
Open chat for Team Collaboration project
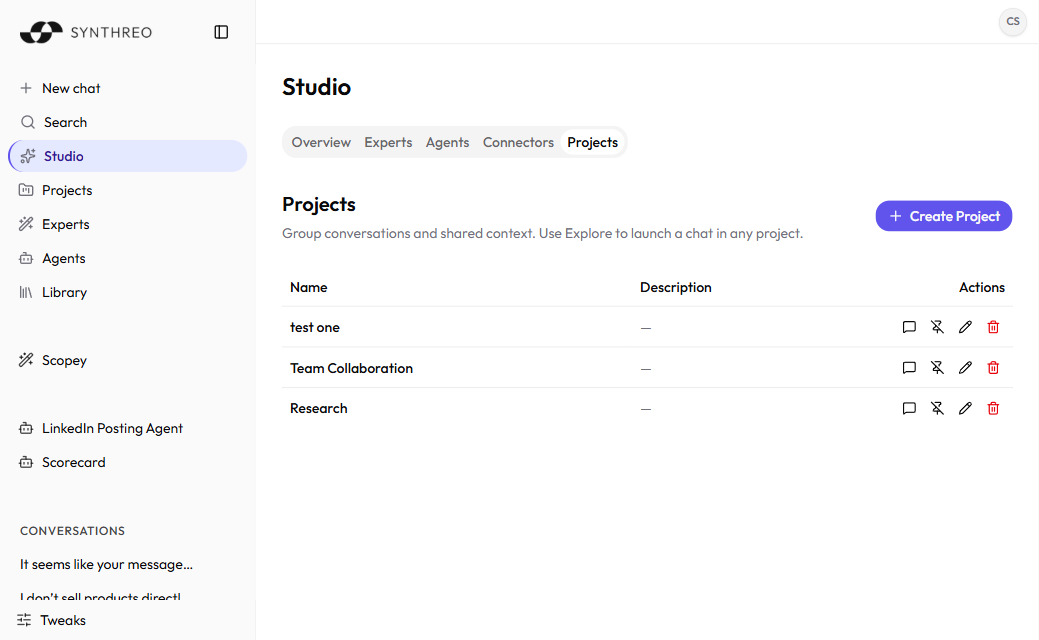909,368
